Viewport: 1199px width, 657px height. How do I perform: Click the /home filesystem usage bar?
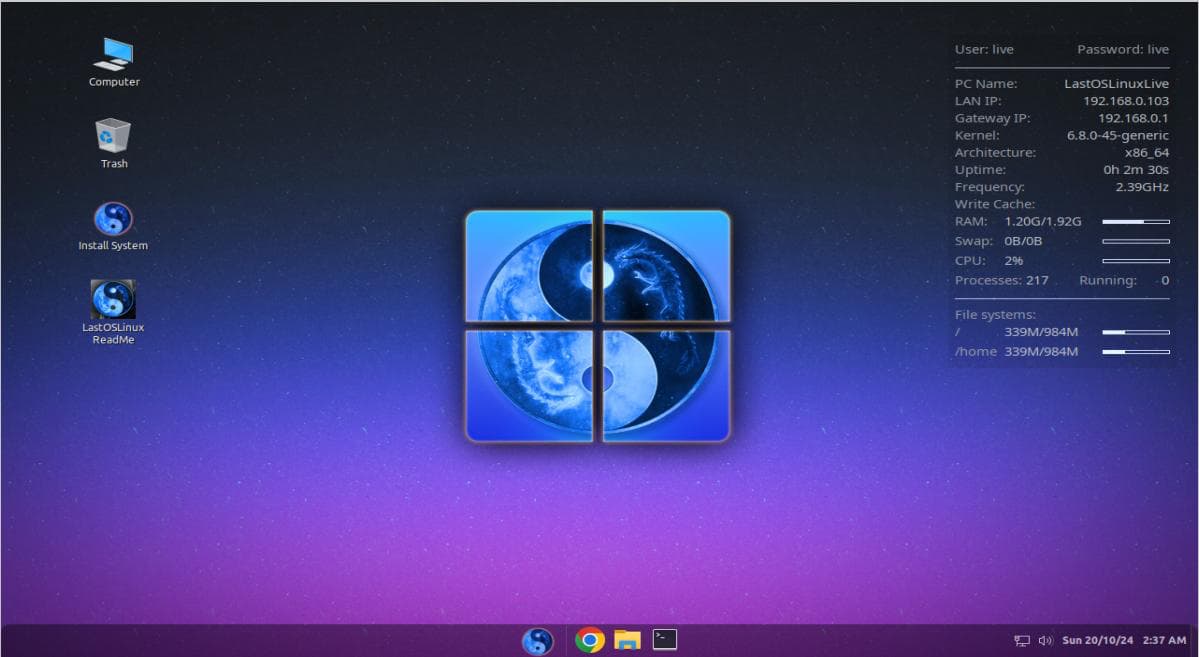point(1135,352)
